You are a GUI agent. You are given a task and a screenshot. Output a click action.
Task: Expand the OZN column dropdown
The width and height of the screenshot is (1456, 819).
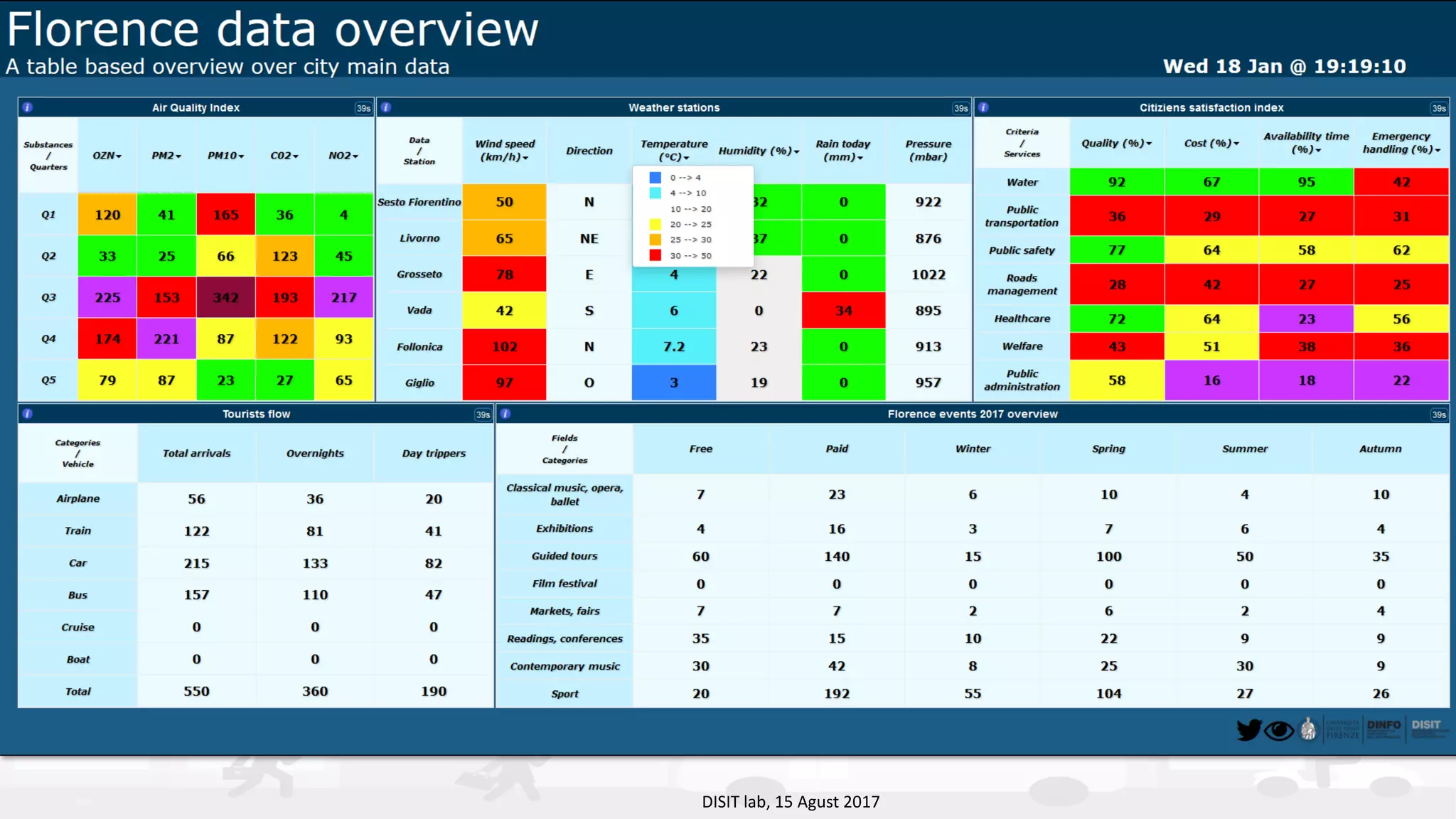coord(119,156)
